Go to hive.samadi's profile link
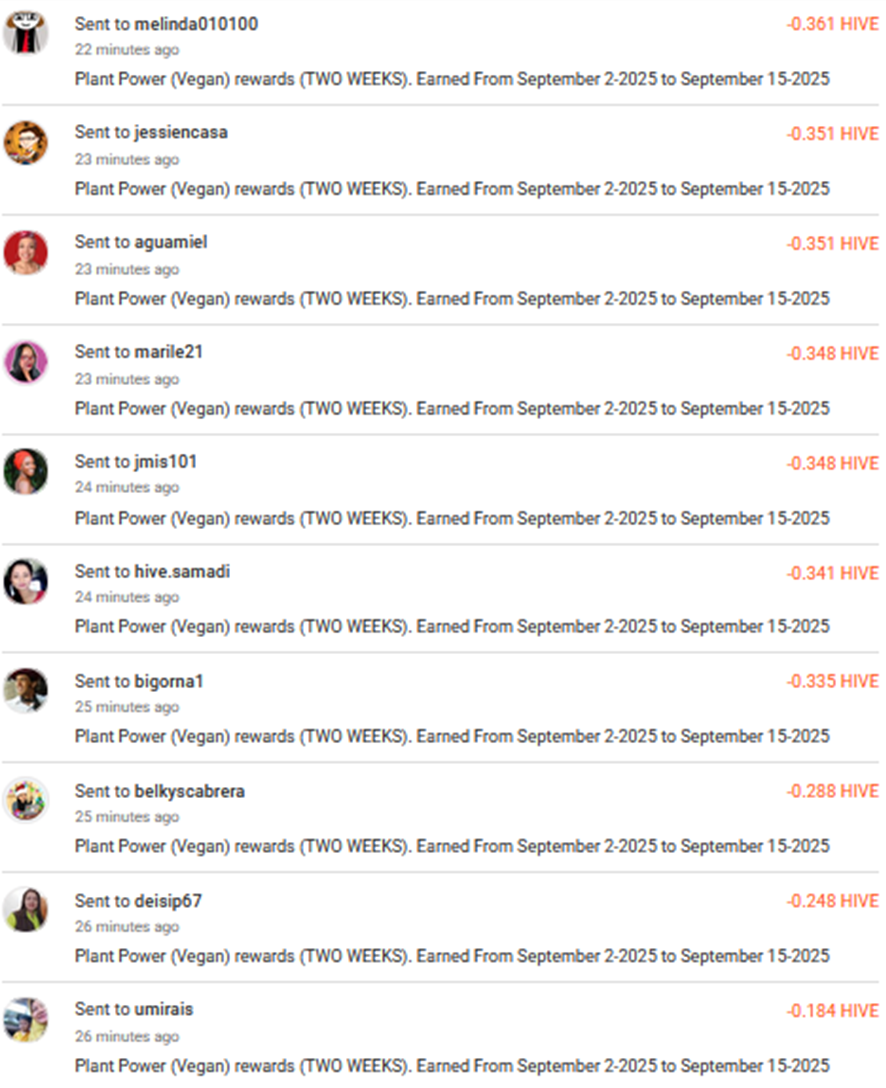This screenshot has height=1088, width=886. (182, 572)
